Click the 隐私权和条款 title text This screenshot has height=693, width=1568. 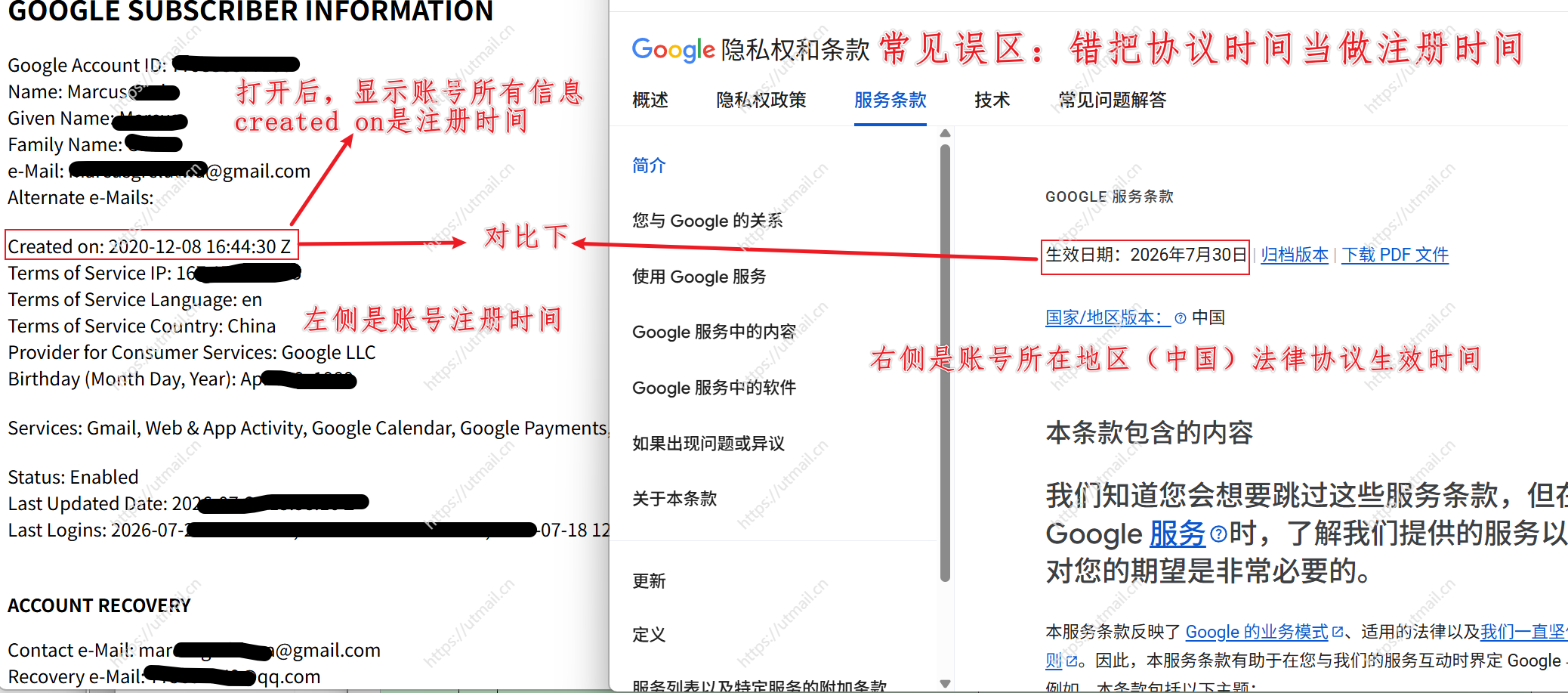795,50
